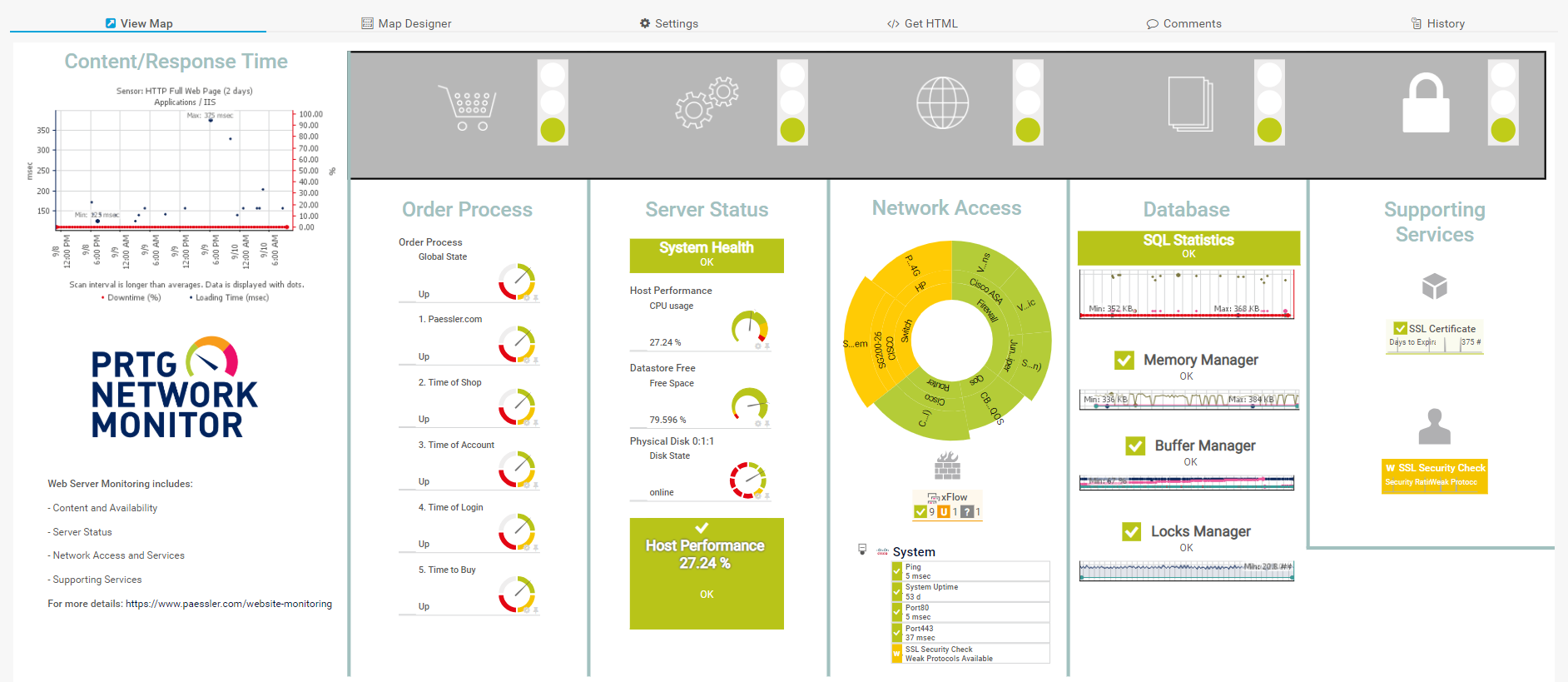This screenshot has width=1568, height=682.
Task: Click the cube icon under Supporting Services
Action: point(1434,286)
